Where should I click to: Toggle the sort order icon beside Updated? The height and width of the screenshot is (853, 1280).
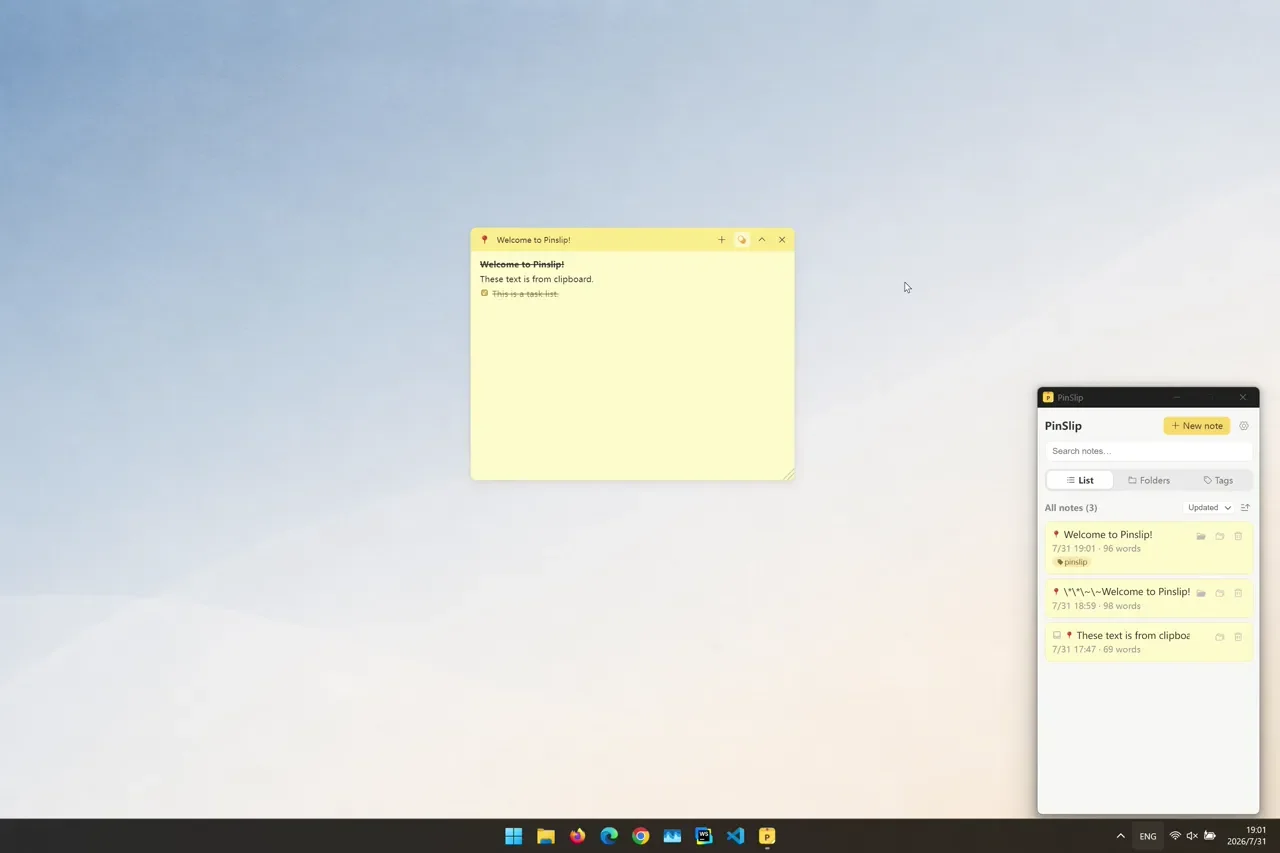1245,508
